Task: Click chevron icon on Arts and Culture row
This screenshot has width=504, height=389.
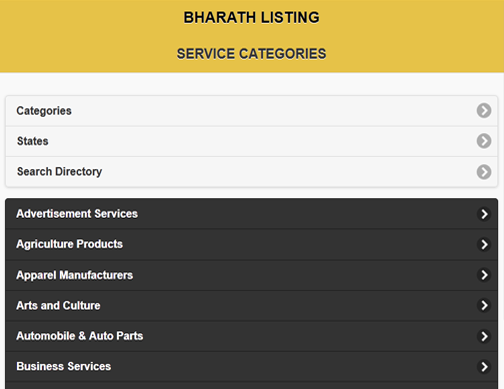Action: [x=484, y=305]
